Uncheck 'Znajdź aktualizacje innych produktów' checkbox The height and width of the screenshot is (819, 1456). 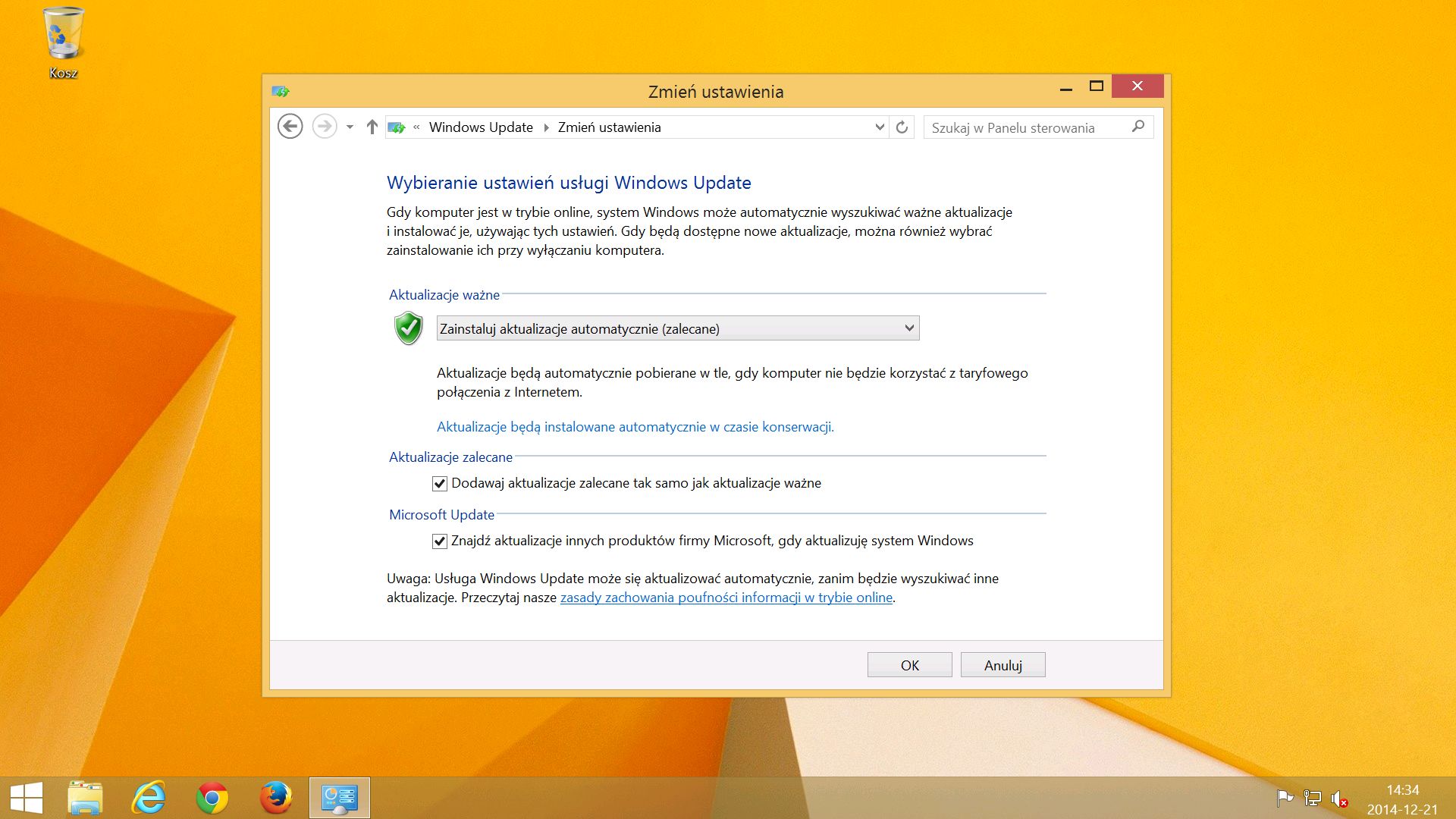(x=440, y=541)
